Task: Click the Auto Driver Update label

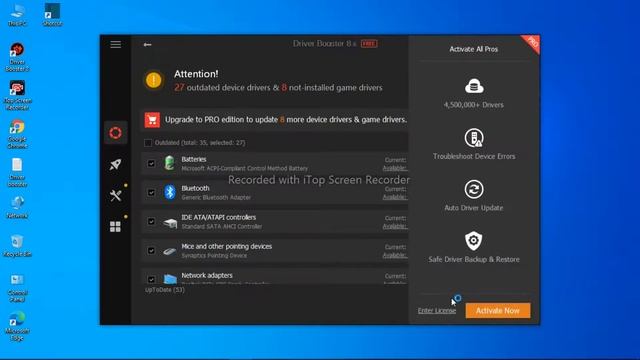Action: tap(473, 208)
